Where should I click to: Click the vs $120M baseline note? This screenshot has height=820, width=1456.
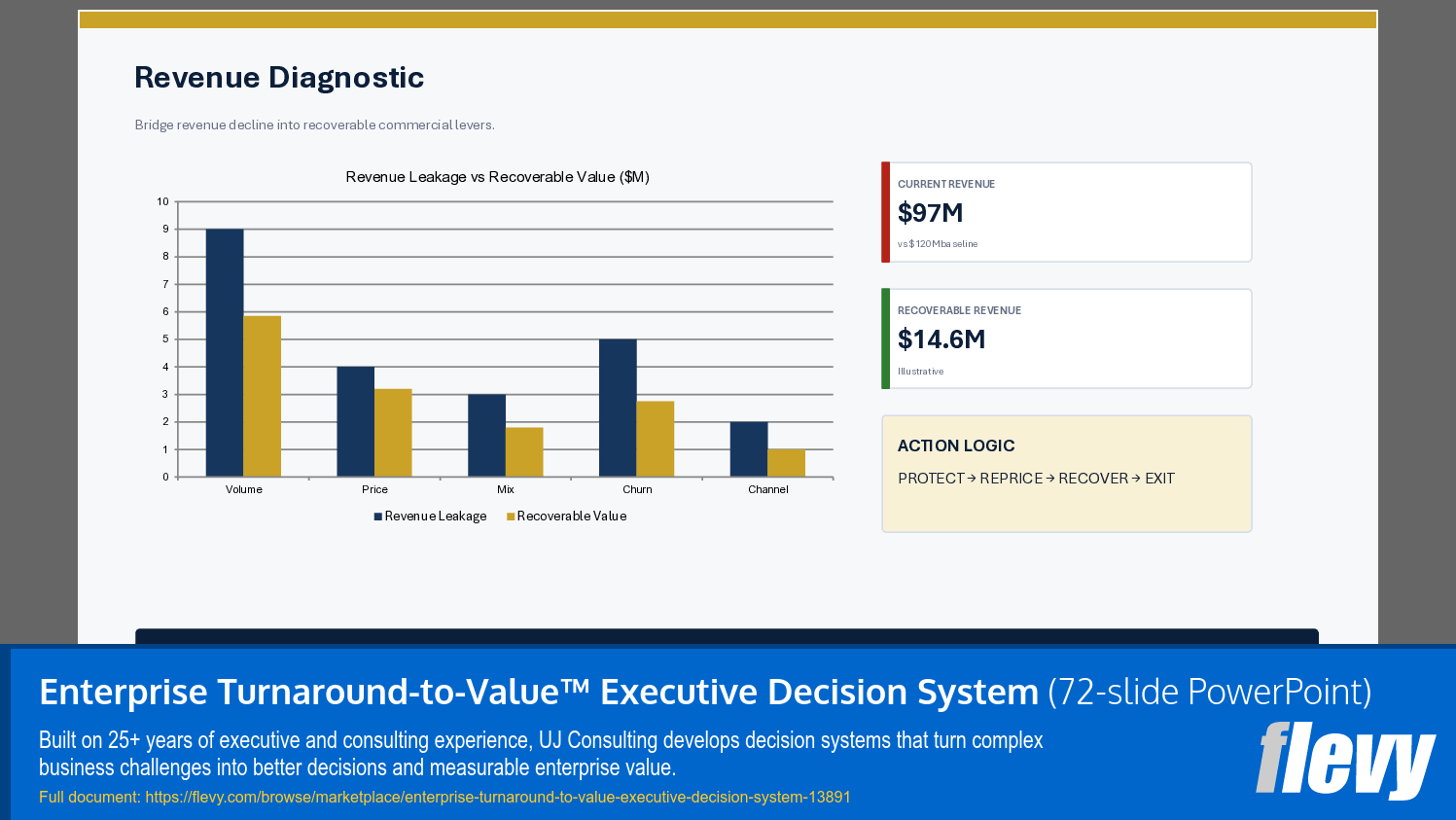(x=938, y=244)
